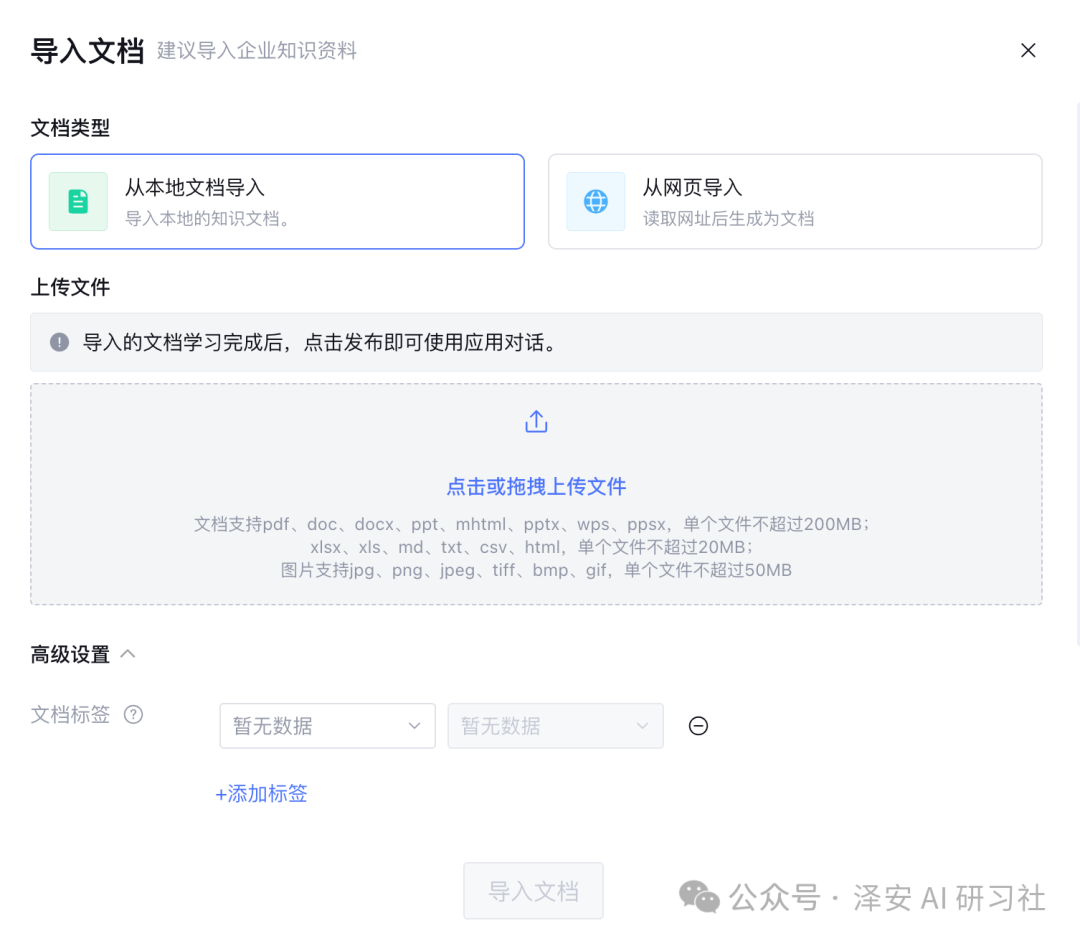Click 读取网址后生成为文档 description
This screenshot has height=941, width=1080.
(729, 219)
